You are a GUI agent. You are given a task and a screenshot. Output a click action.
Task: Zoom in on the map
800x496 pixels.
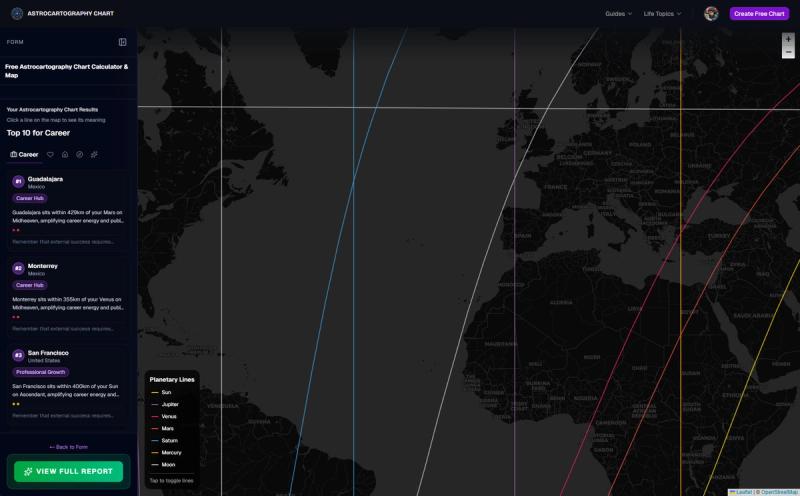point(788,39)
